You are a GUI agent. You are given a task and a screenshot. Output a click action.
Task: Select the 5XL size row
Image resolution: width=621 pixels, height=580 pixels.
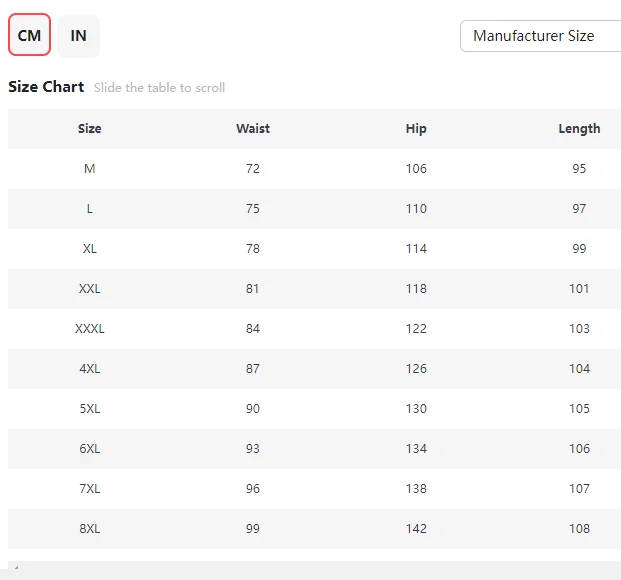click(314, 409)
